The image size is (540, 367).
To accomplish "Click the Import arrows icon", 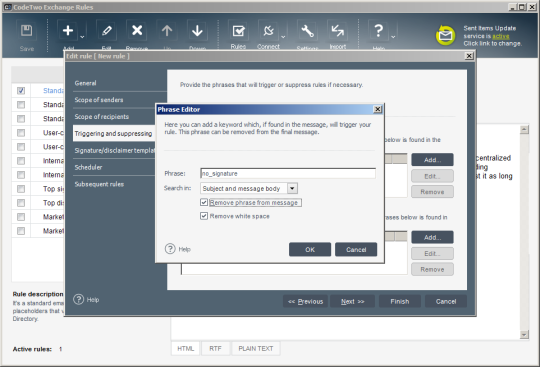I will point(338,31).
